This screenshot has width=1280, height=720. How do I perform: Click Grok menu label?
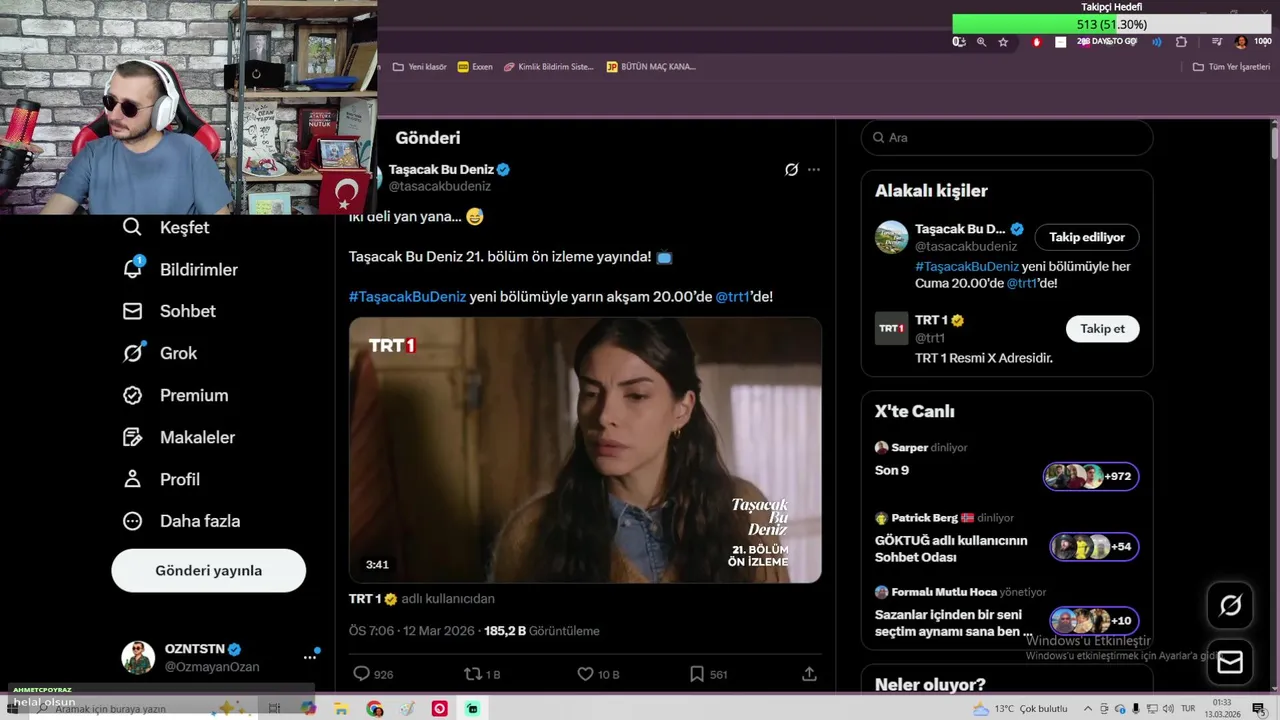179,353
